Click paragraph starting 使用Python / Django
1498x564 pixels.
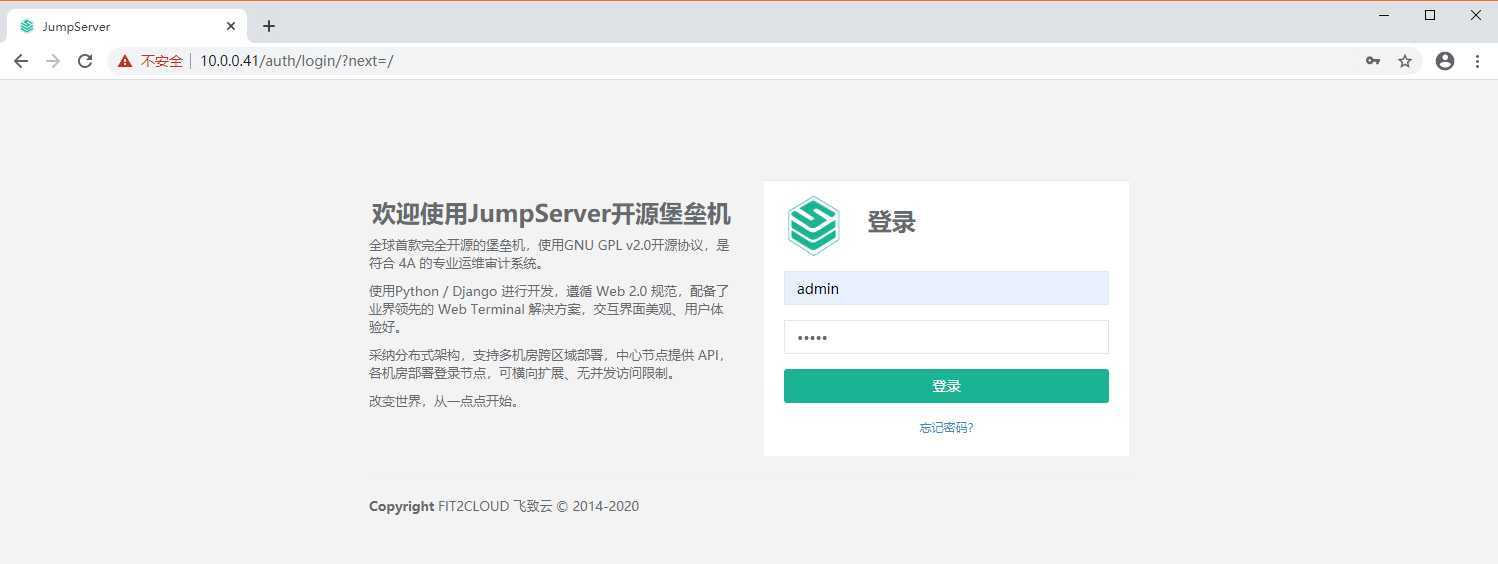click(549, 309)
